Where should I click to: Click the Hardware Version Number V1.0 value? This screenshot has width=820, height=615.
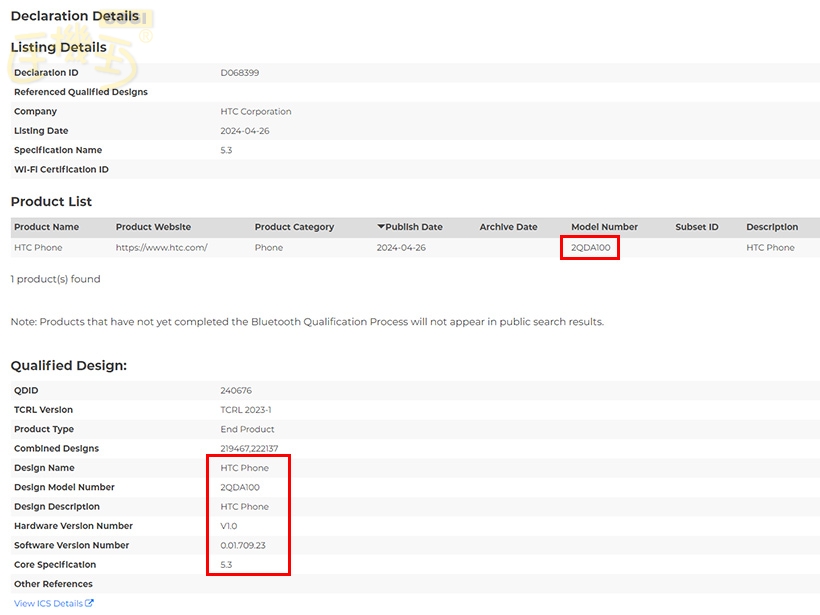tap(229, 526)
